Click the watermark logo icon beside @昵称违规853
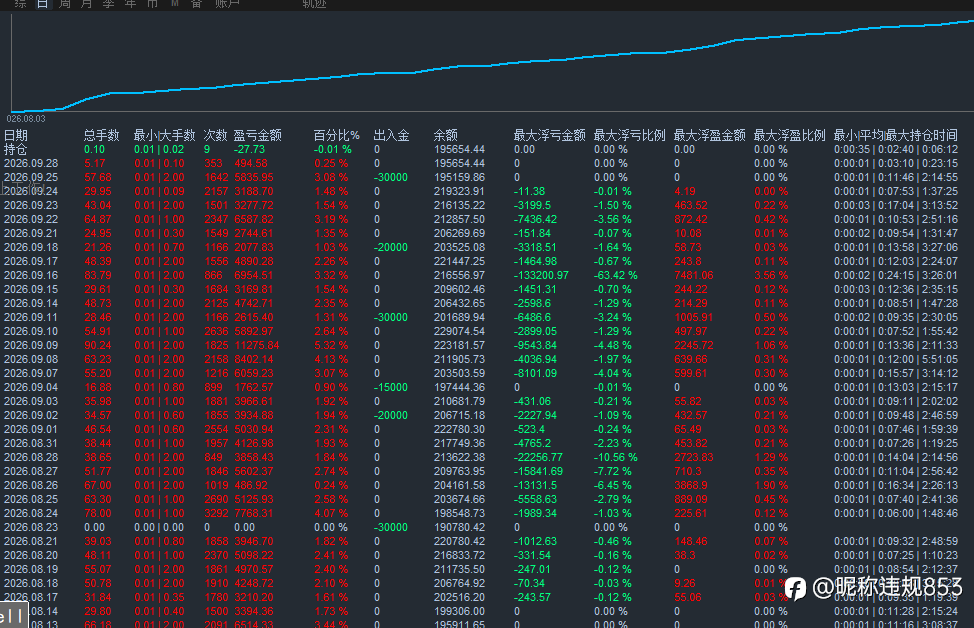 [x=795, y=588]
